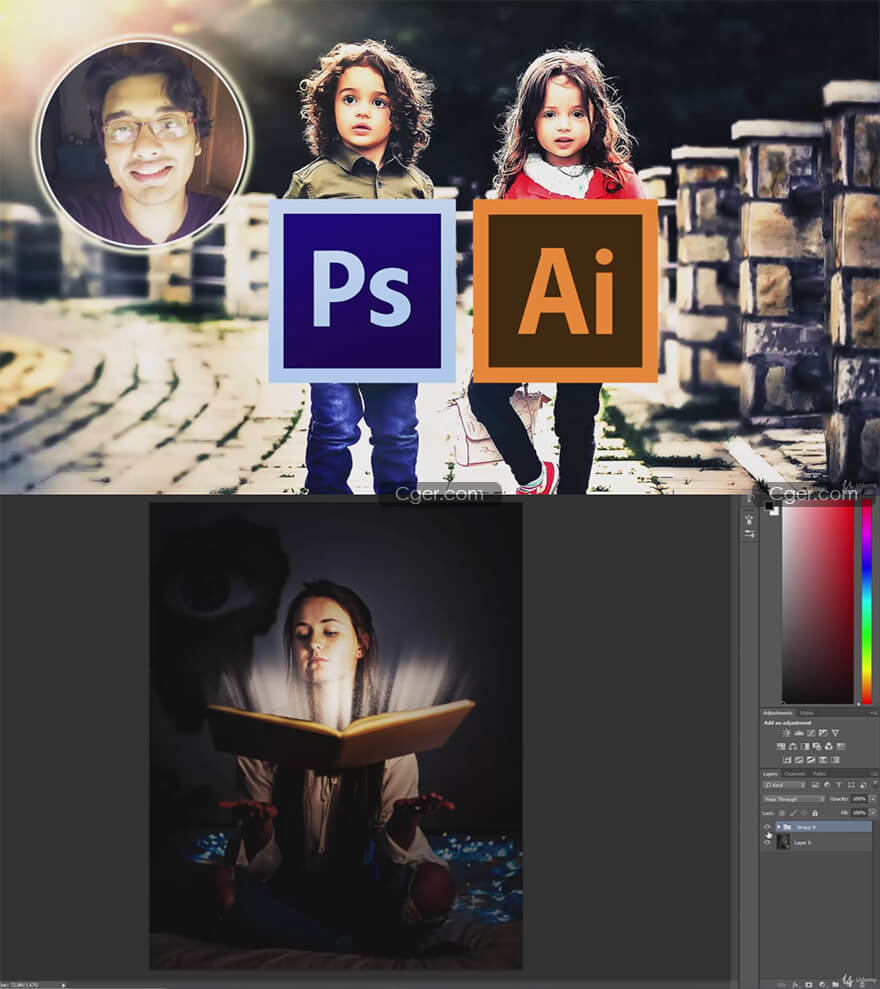Open the tool settings sliders icon in collapsed dock
The image size is (880, 989).
[749, 534]
